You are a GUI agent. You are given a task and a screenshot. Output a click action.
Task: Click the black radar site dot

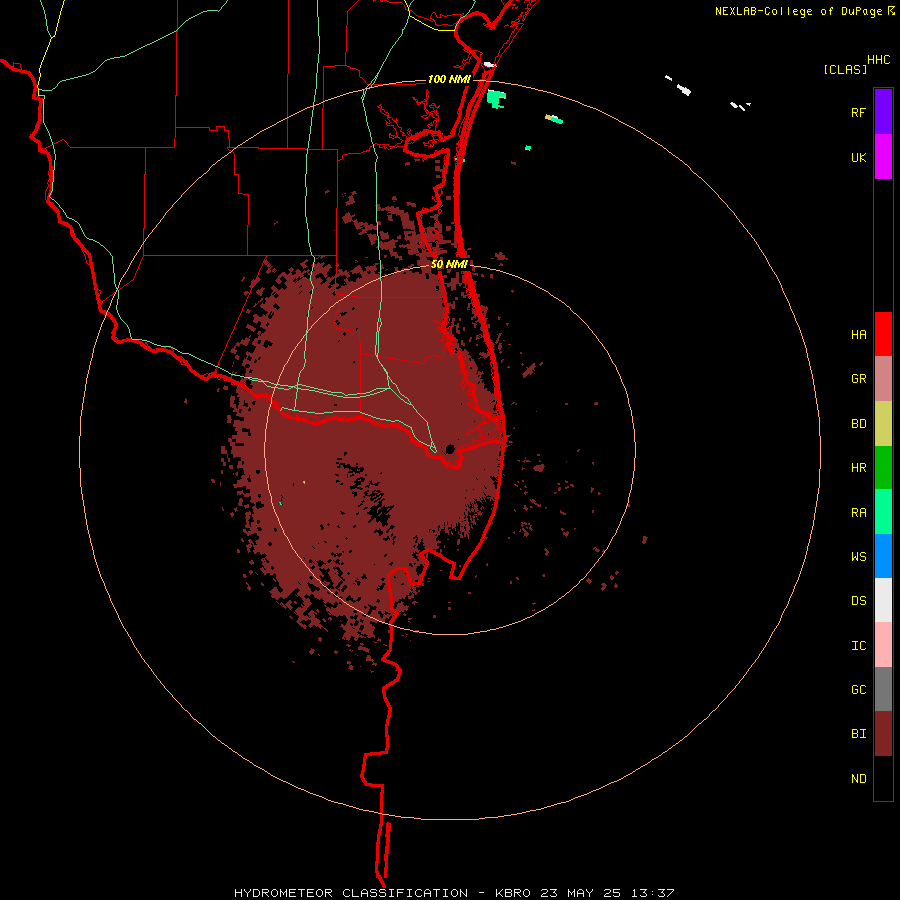450,449
